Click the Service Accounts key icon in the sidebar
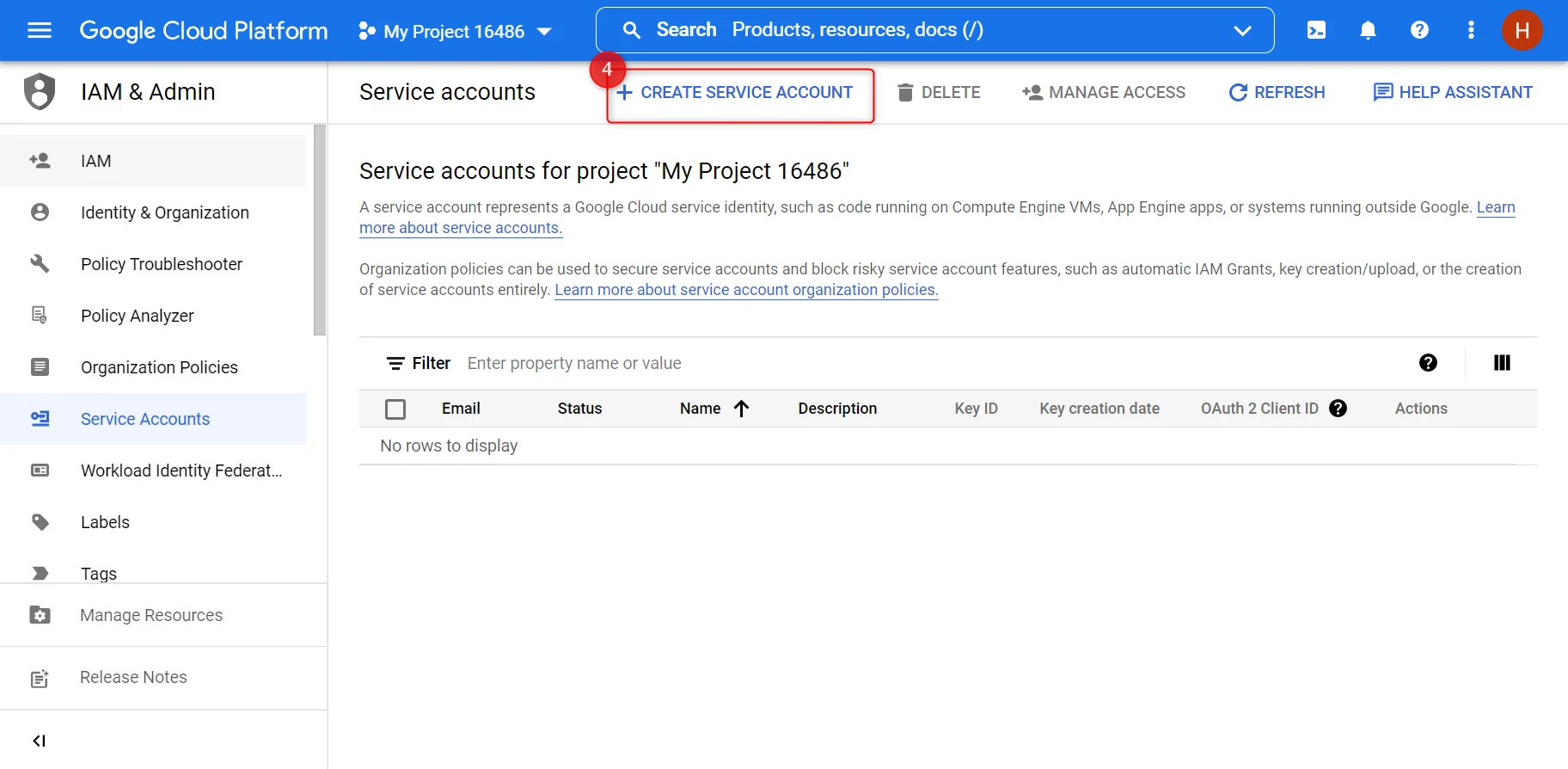 pyautogui.click(x=40, y=419)
